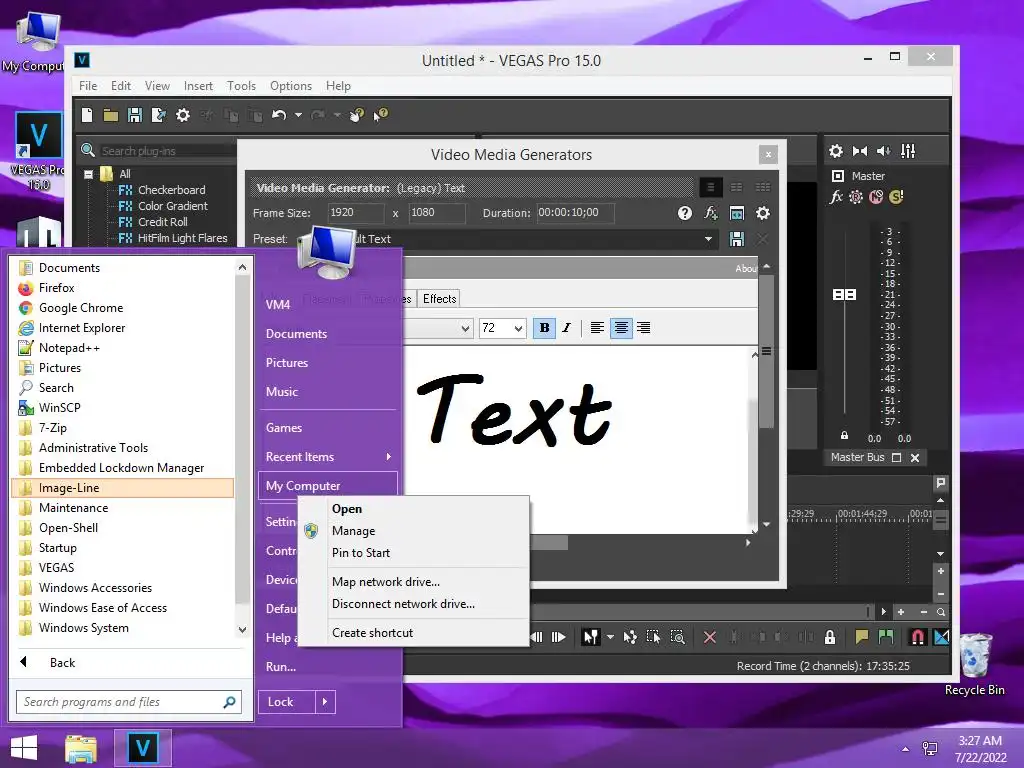1024x768 pixels.
Task: Select the Checkerboard plug-in
Action: click(x=171, y=190)
